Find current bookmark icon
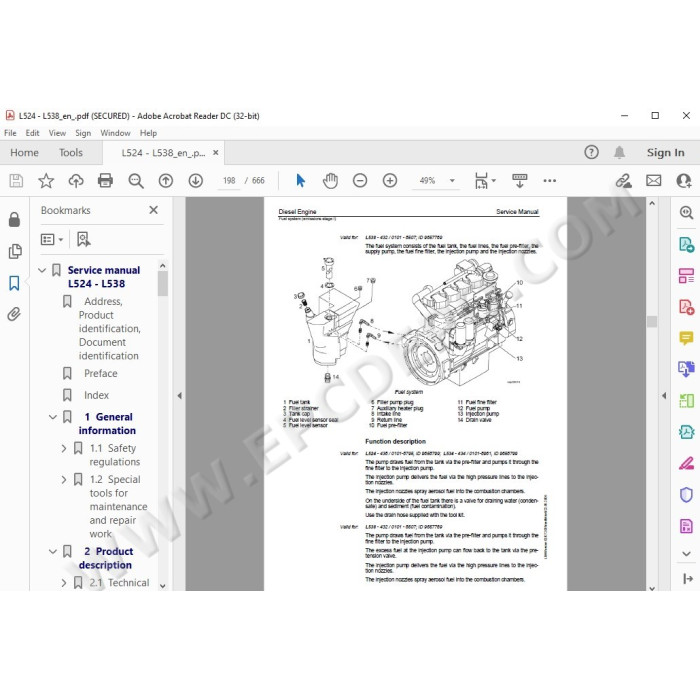700x700 pixels. pyautogui.click(x=83, y=239)
